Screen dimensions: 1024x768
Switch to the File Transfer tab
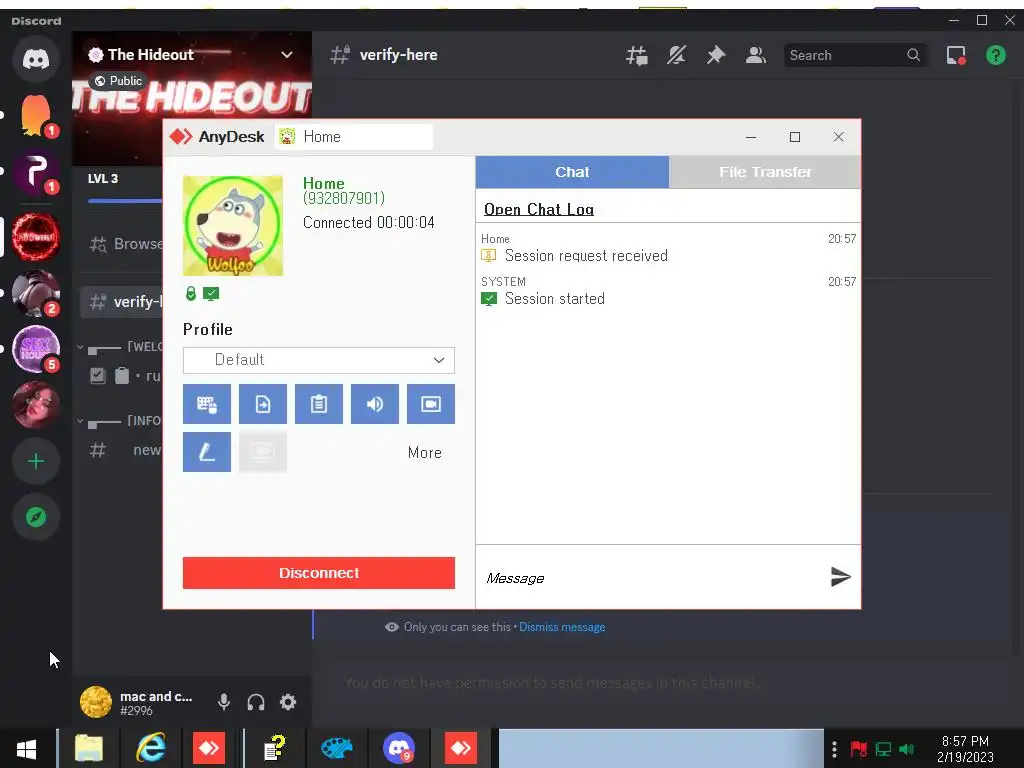click(765, 172)
